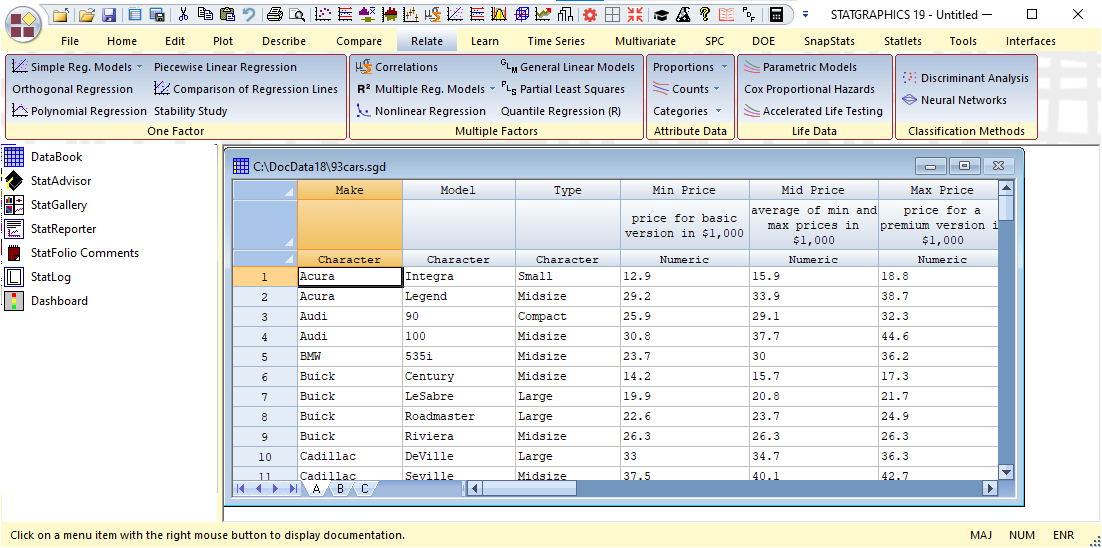Click the red gear preferences icon
This screenshot has height=548, width=1102.
(589, 15)
